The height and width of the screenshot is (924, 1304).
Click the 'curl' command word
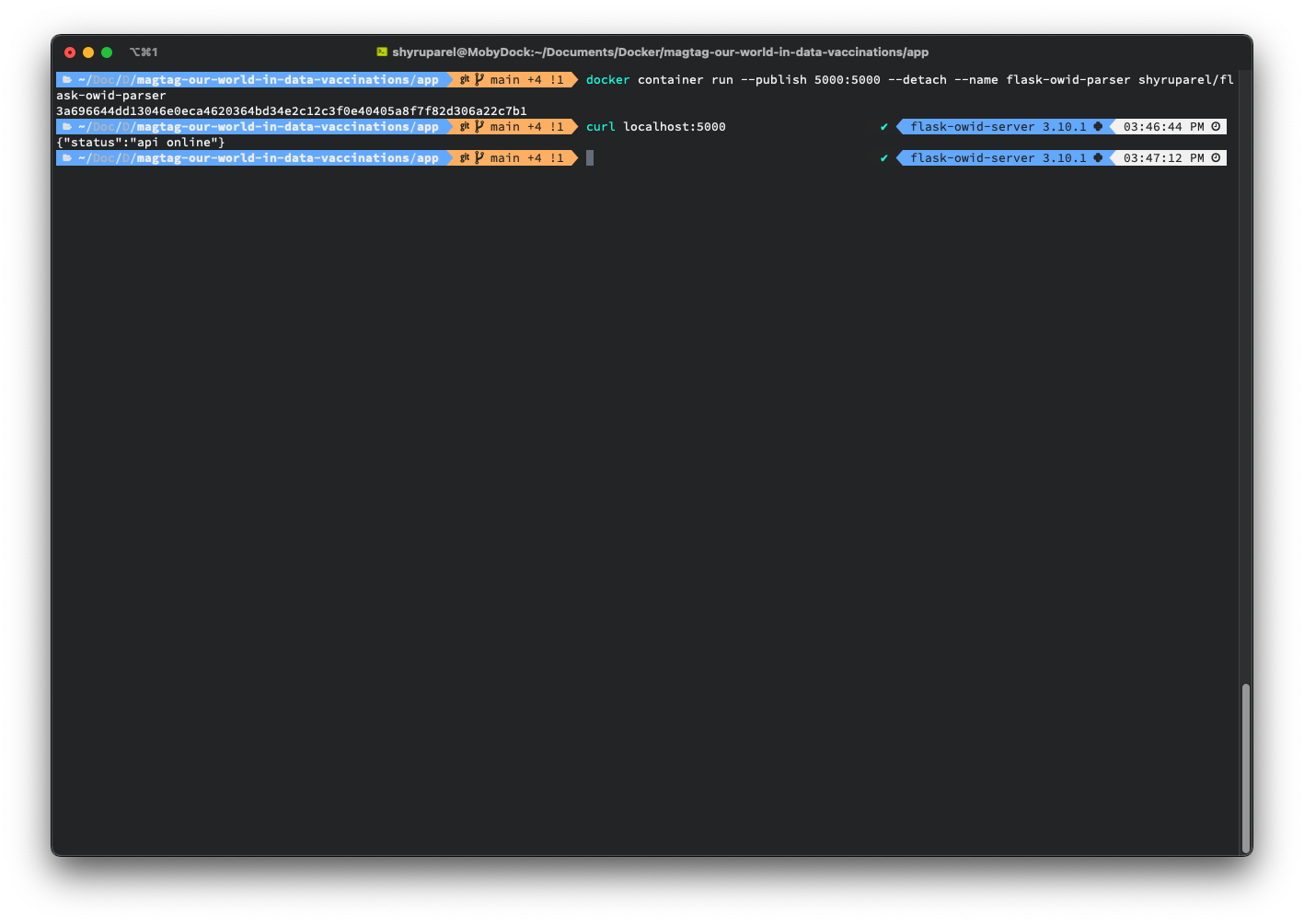click(600, 127)
